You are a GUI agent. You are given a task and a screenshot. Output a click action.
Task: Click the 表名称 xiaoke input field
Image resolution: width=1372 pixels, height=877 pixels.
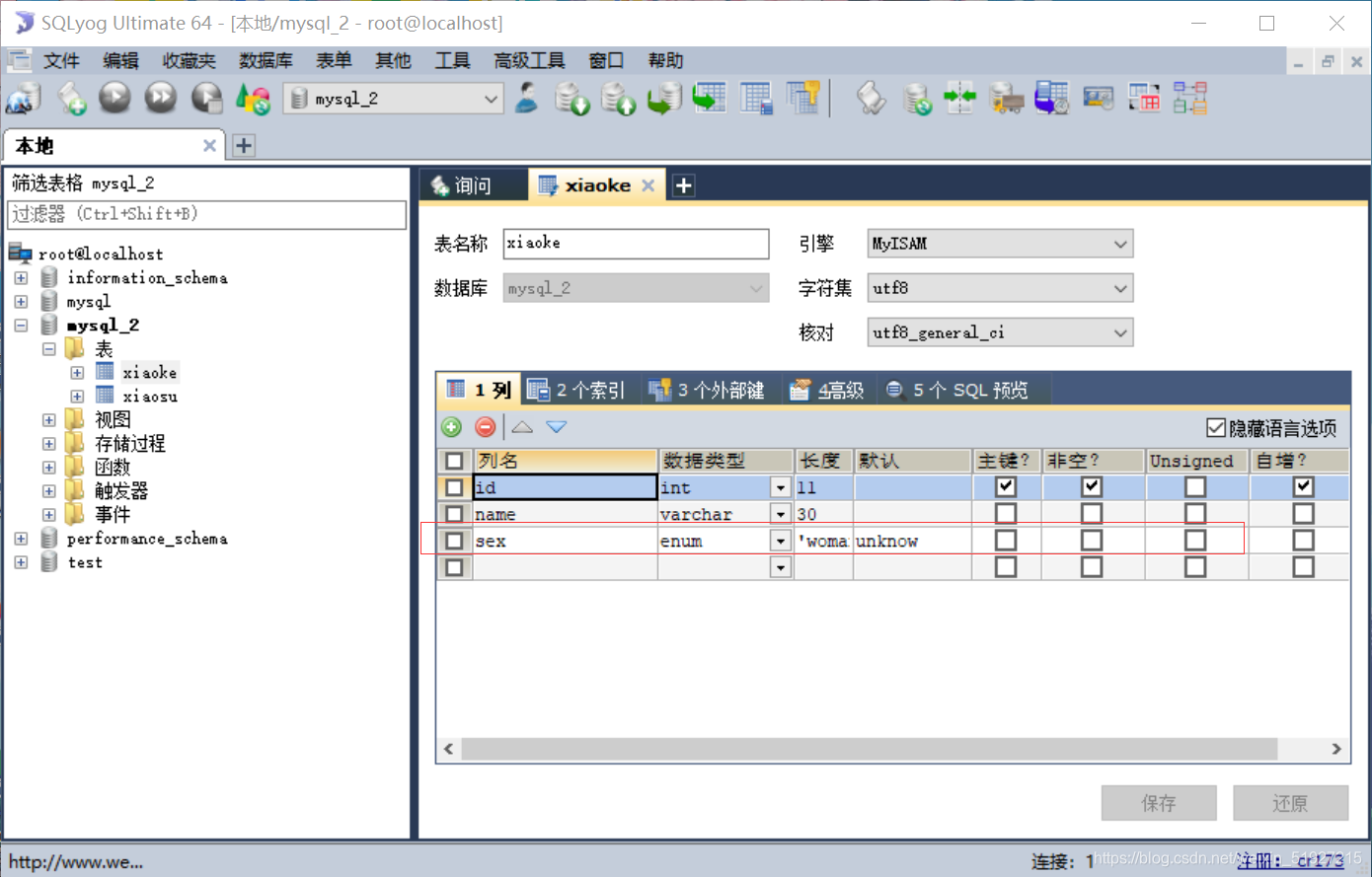pos(636,244)
